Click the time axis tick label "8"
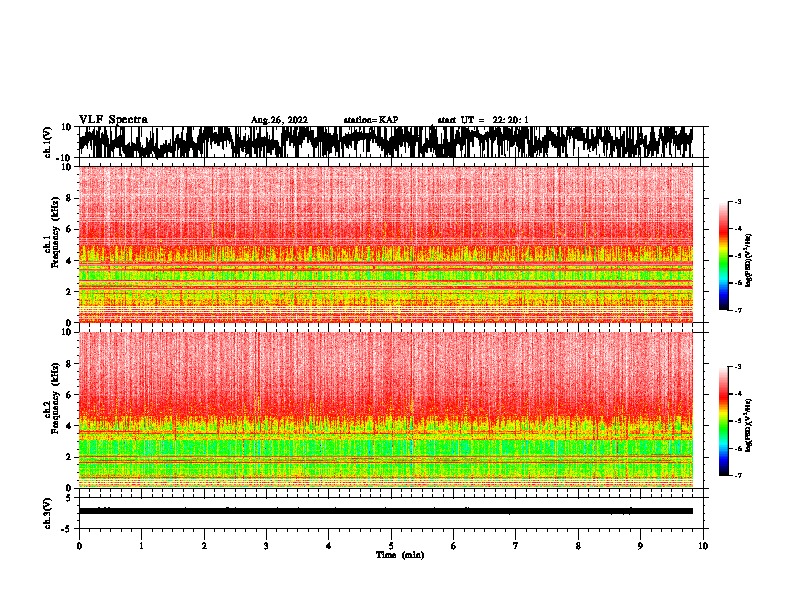This screenshot has height=612, width=792. click(x=578, y=546)
